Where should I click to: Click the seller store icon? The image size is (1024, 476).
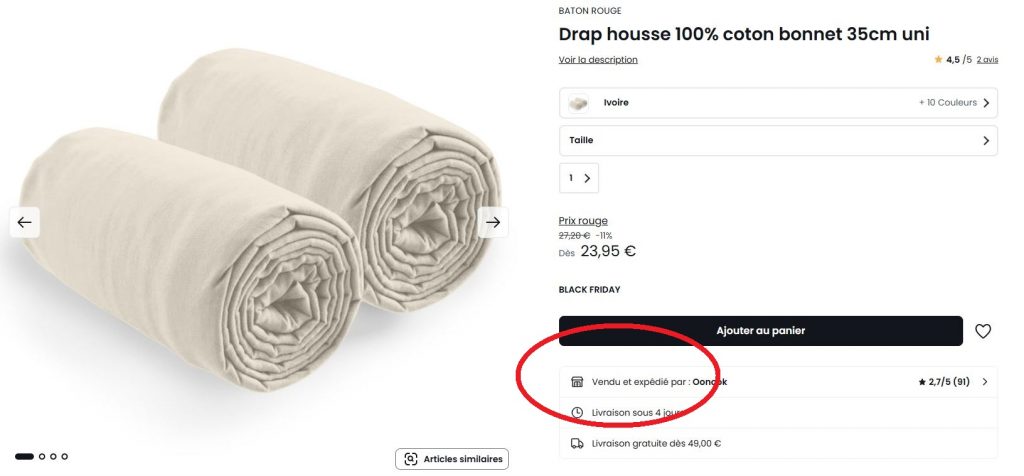click(577, 382)
